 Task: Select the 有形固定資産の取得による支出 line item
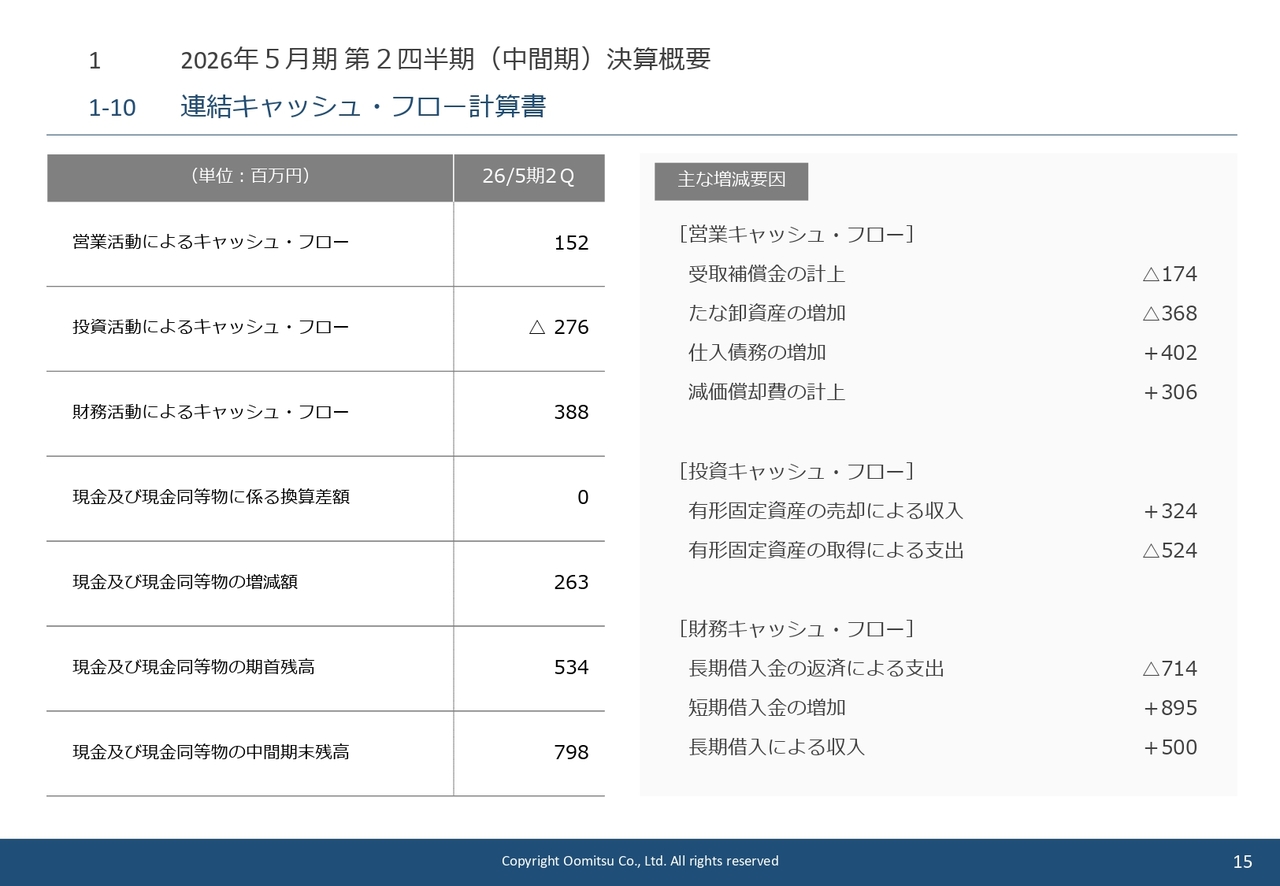point(826,550)
